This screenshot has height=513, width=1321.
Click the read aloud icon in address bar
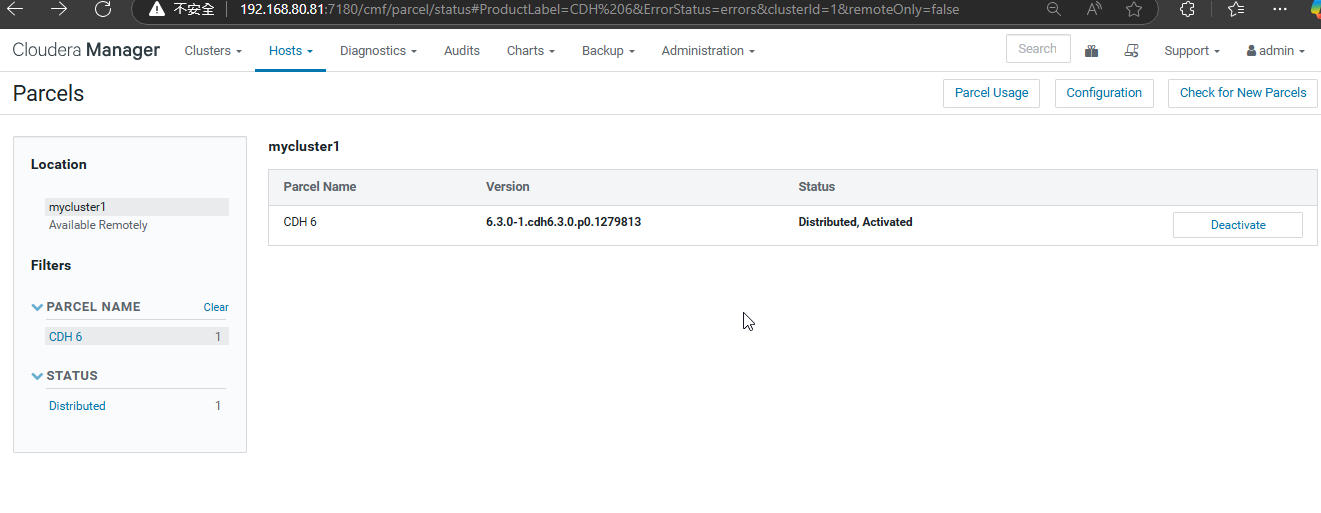point(1094,9)
